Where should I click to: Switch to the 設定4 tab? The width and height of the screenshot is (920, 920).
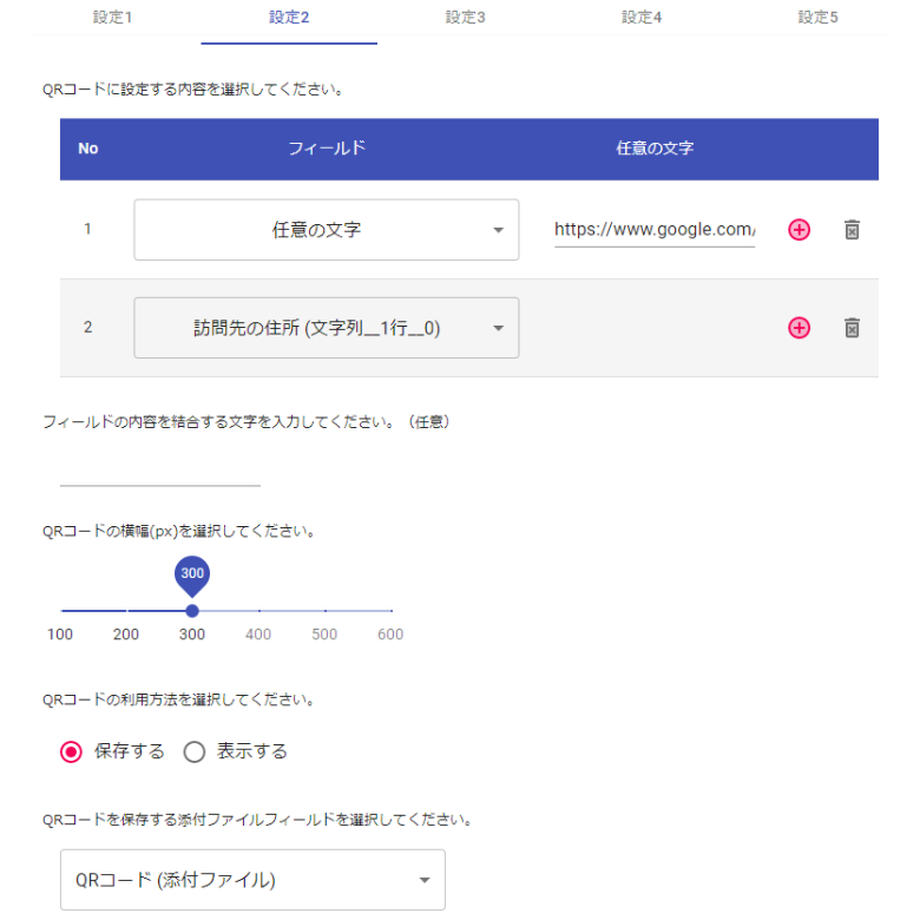[x=641, y=18]
